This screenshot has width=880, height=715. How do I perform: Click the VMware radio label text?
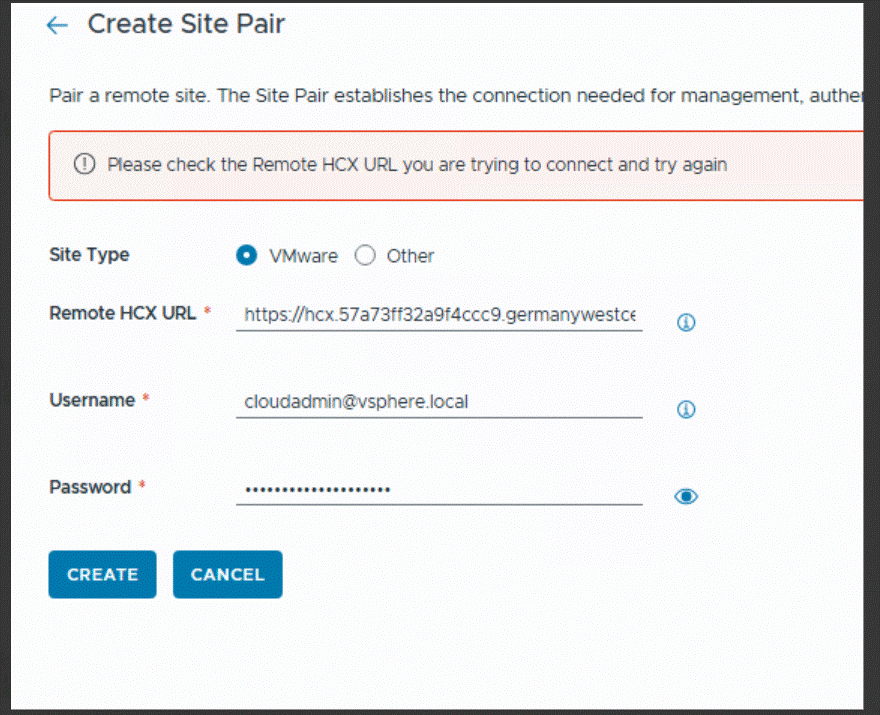[304, 256]
